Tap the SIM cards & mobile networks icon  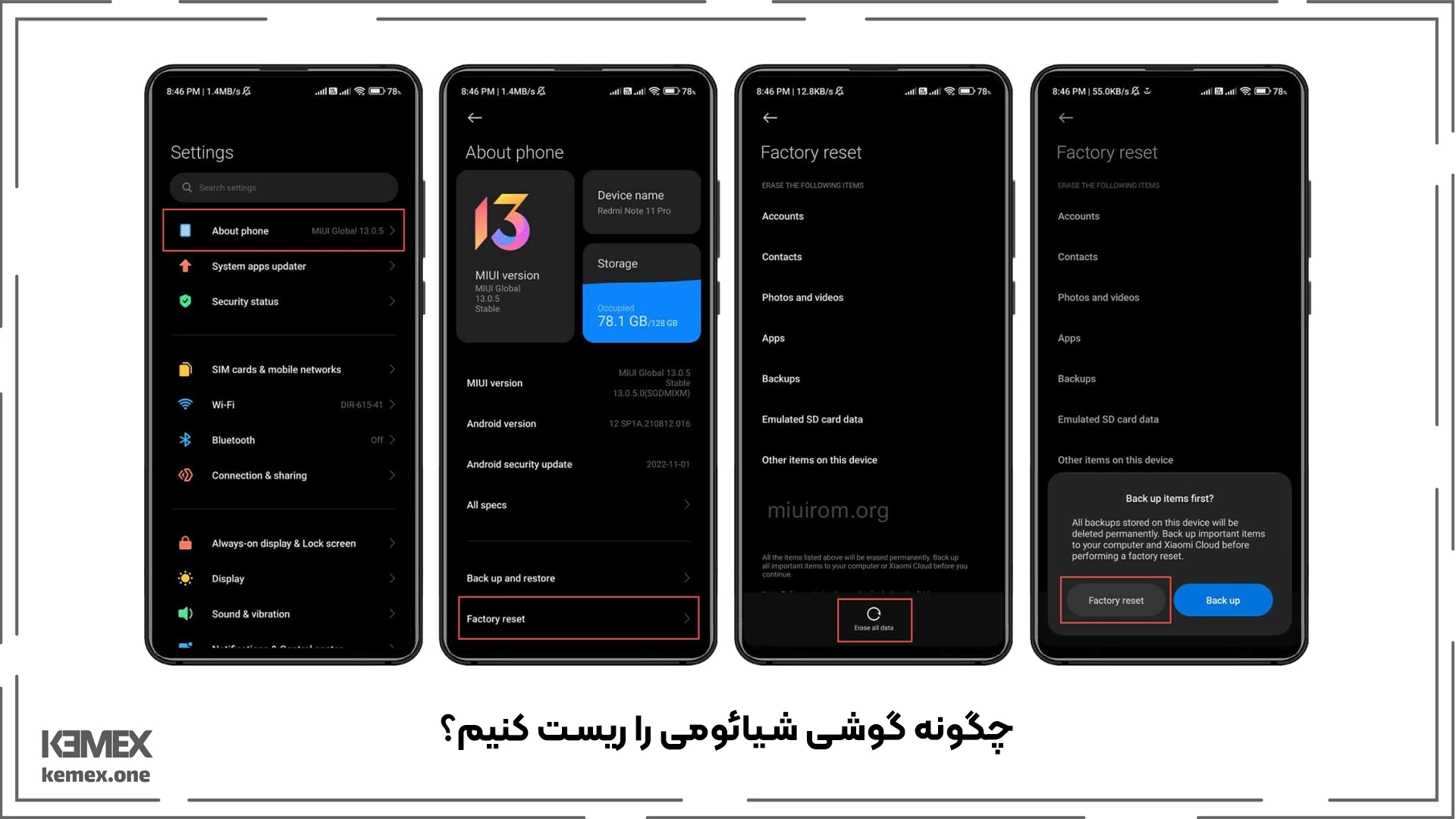[185, 369]
